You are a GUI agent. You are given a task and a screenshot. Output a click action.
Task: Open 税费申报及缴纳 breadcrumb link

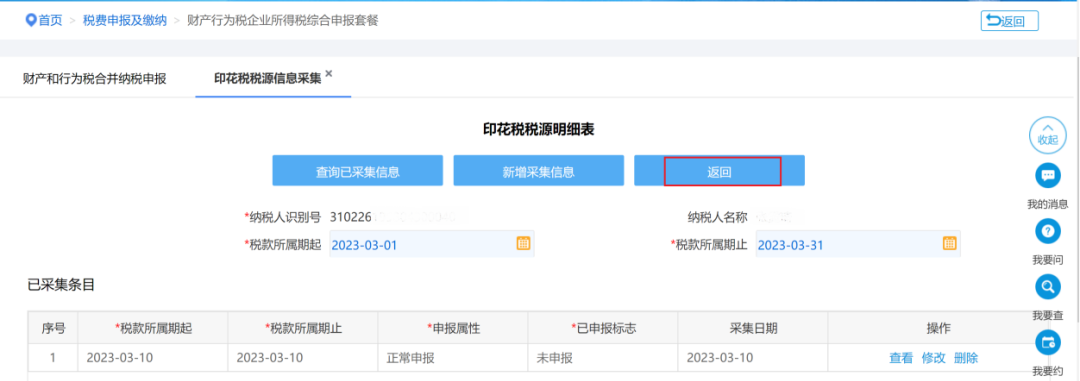pyautogui.click(x=125, y=21)
